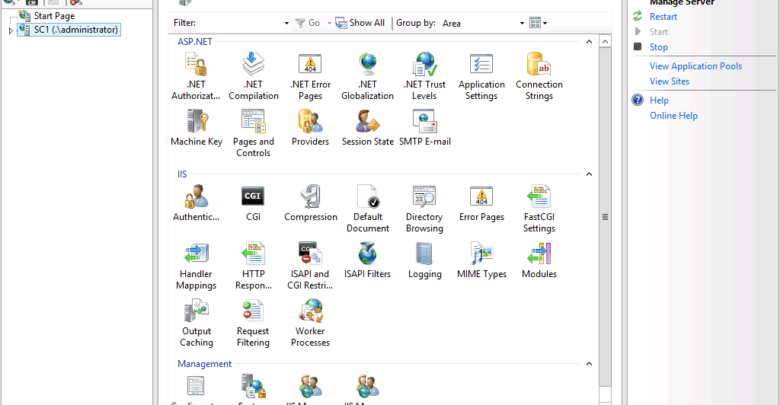Open Pages and Controls

coord(253,133)
